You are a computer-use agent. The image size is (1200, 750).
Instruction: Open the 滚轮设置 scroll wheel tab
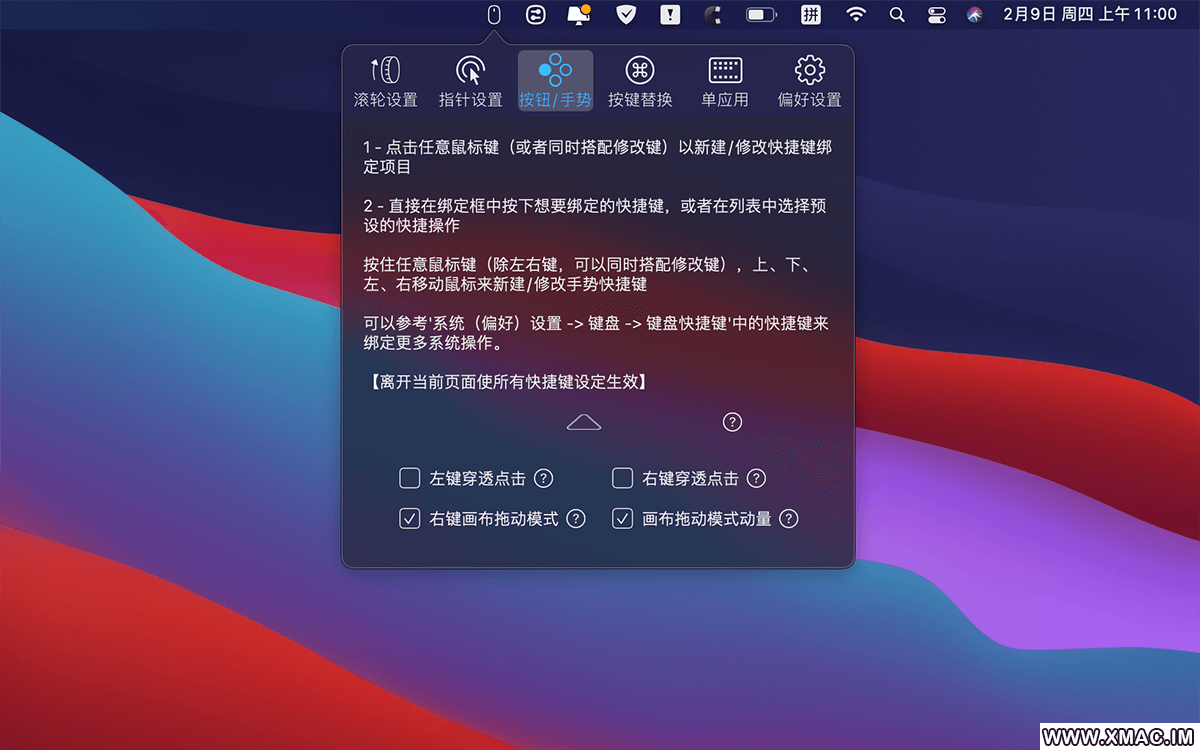tap(386, 82)
